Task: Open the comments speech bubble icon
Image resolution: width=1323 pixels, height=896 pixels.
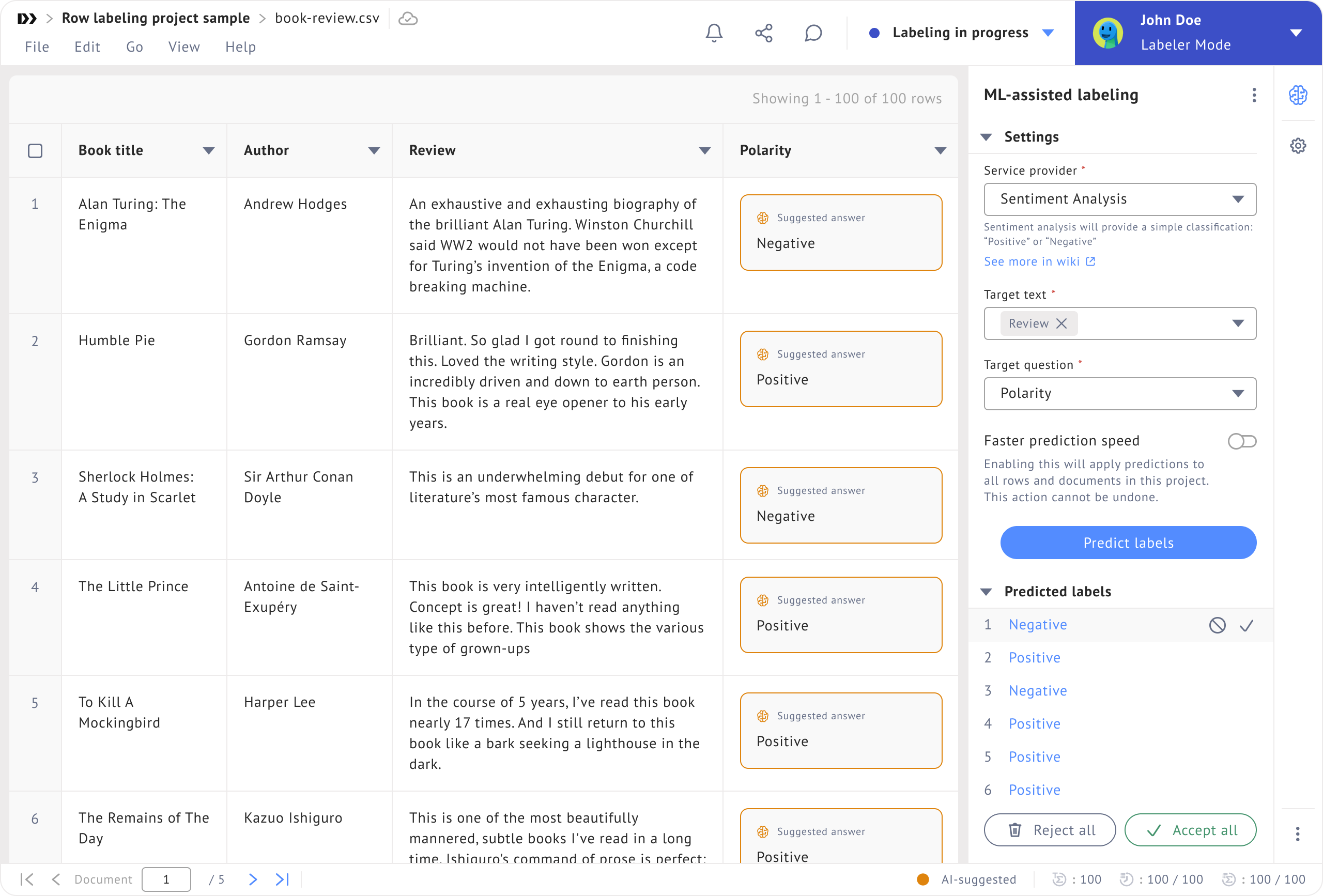Action: coord(813,33)
